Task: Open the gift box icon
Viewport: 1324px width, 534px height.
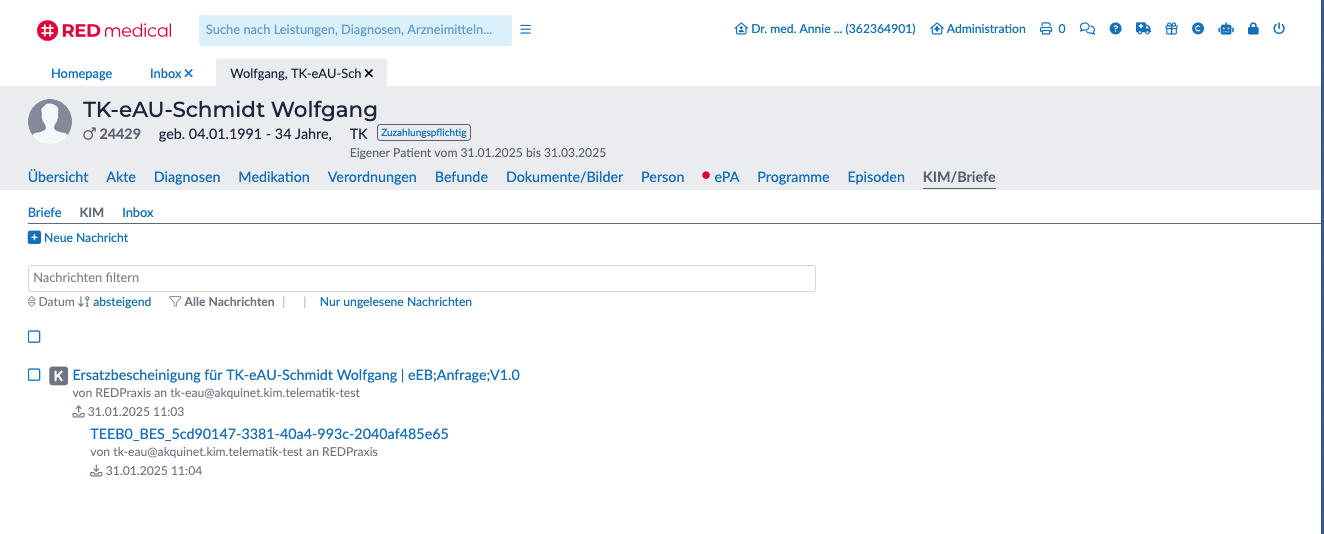Action: [x=1171, y=29]
